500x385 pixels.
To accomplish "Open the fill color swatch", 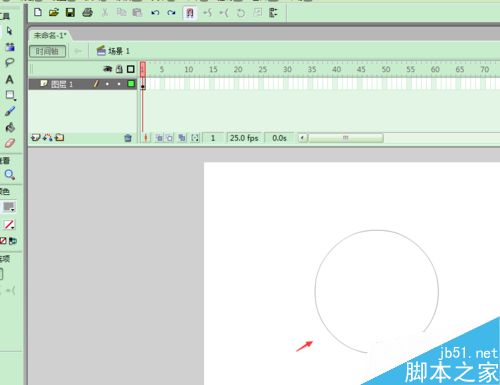I will pyautogui.click(x=9, y=225).
